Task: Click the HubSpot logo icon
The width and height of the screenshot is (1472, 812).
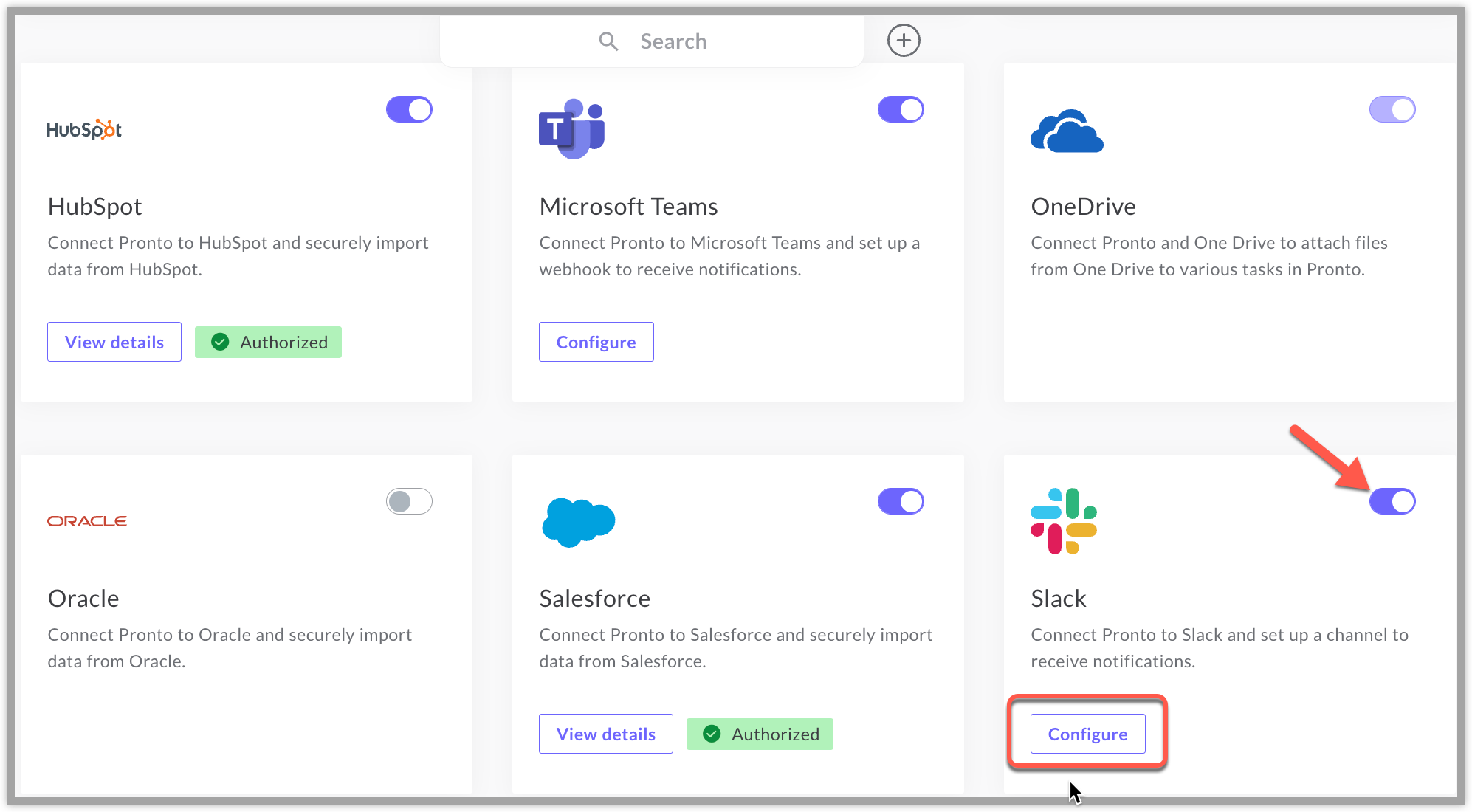Action: tap(84, 130)
